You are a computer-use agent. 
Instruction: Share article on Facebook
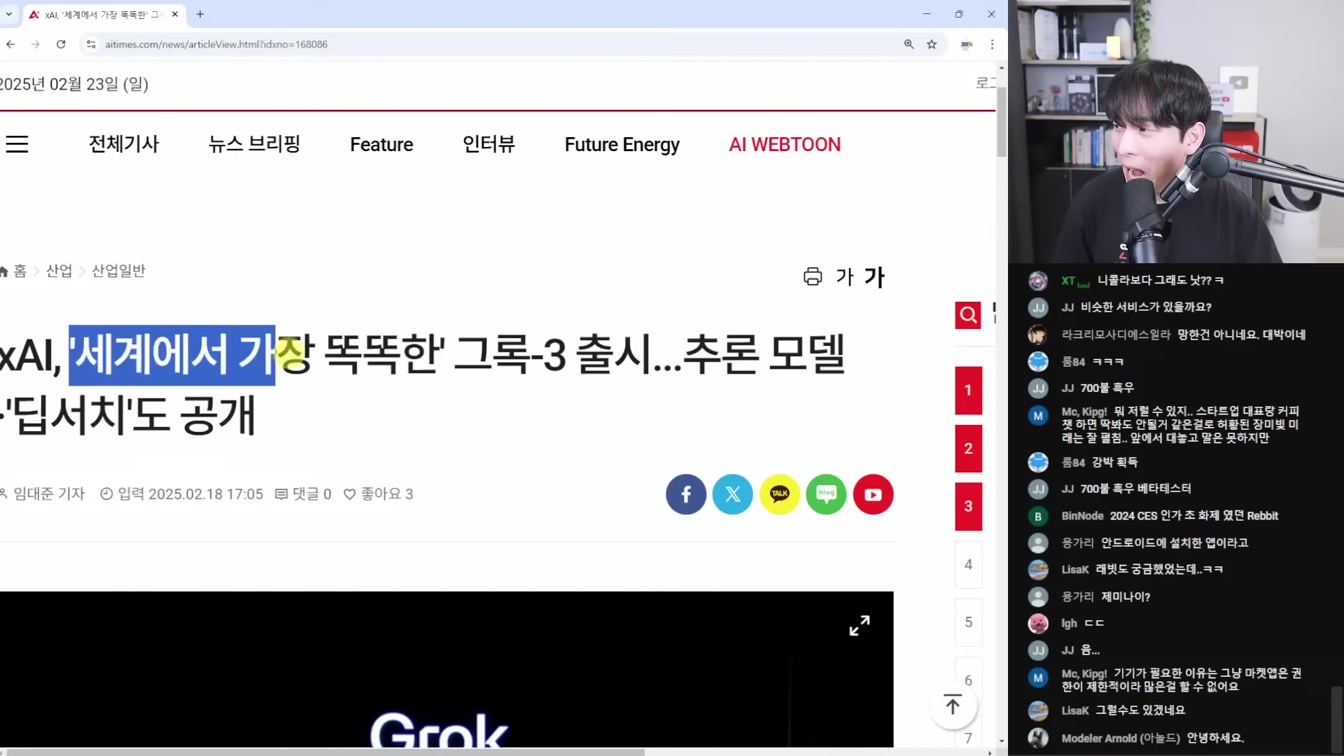[x=686, y=494]
